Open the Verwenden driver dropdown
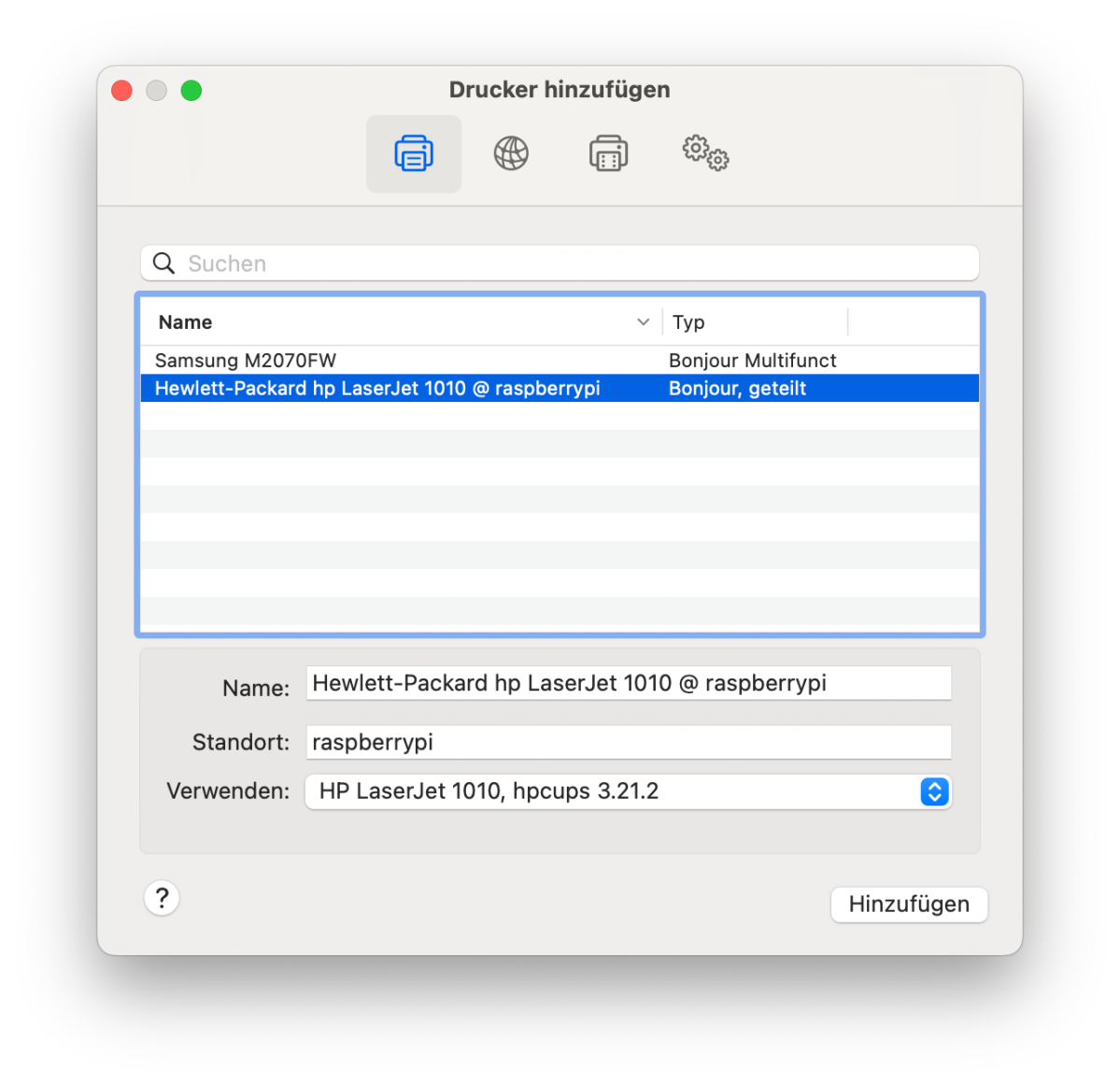 click(629, 792)
